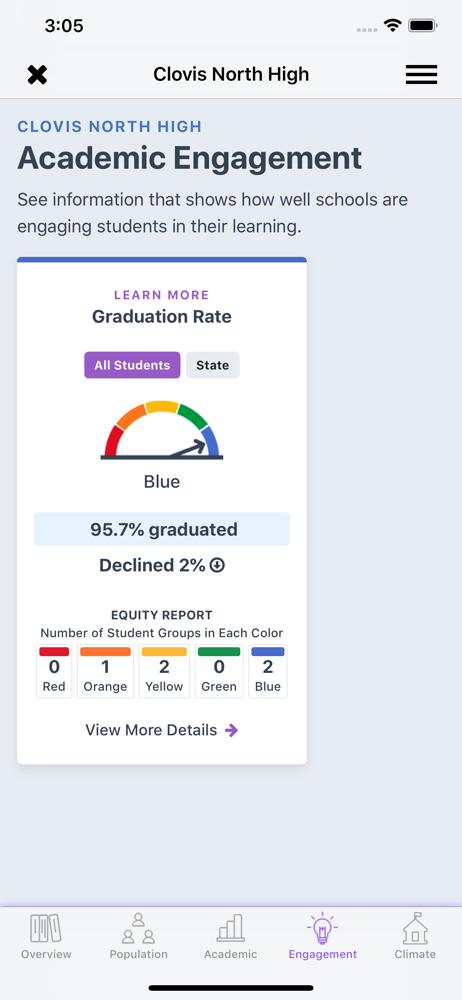This screenshot has height=1000, width=462.
Task: Tap the Learn More link
Action: (161, 295)
